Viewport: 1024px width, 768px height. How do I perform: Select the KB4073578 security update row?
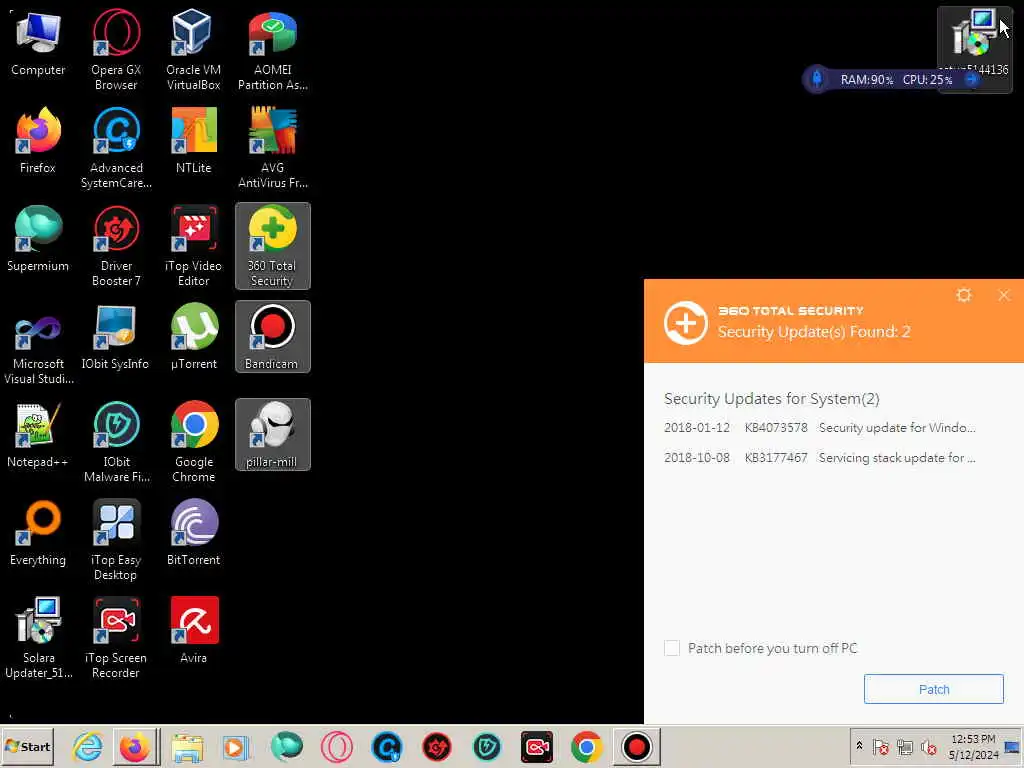click(x=820, y=428)
